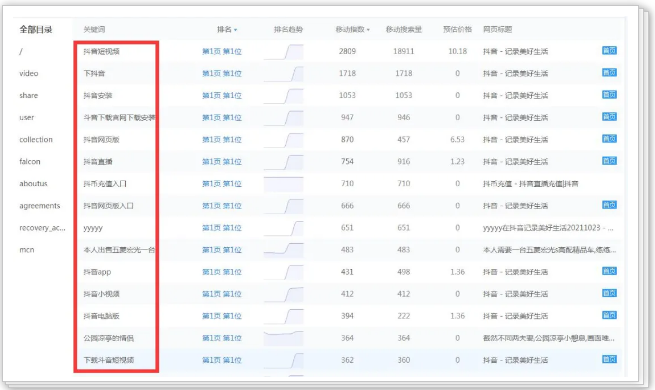Click the page title starting yyyyy在抖音记录美好生活
The height and width of the screenshot is (390, 655).
[x=548, y=228]
